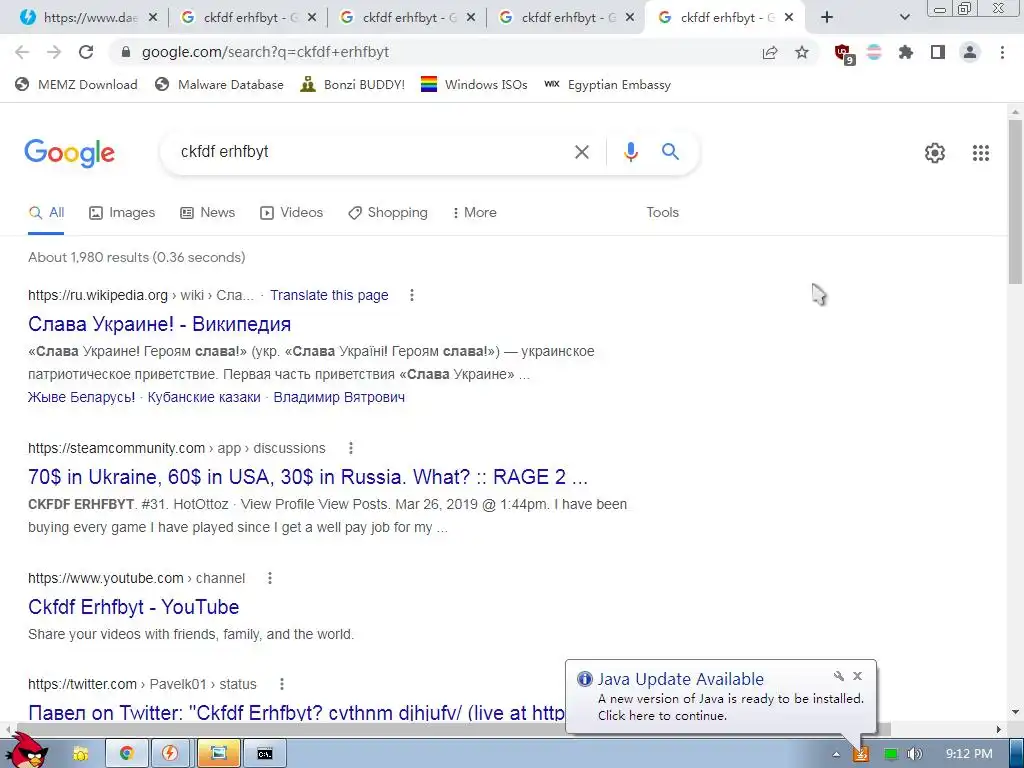Open the search Tools options
This screenshot has height=768, width=1024.
[x=662, y=212]
